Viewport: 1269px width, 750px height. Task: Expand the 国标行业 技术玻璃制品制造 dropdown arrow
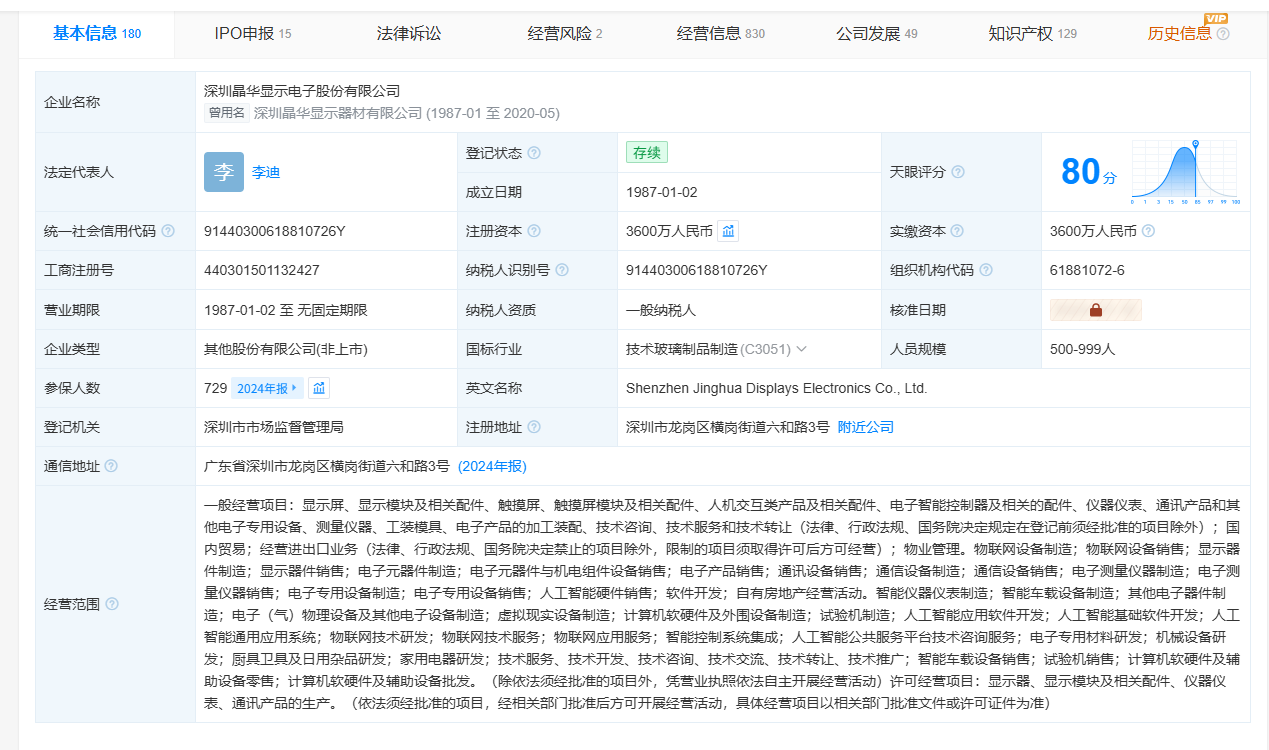tap(802, 350)
